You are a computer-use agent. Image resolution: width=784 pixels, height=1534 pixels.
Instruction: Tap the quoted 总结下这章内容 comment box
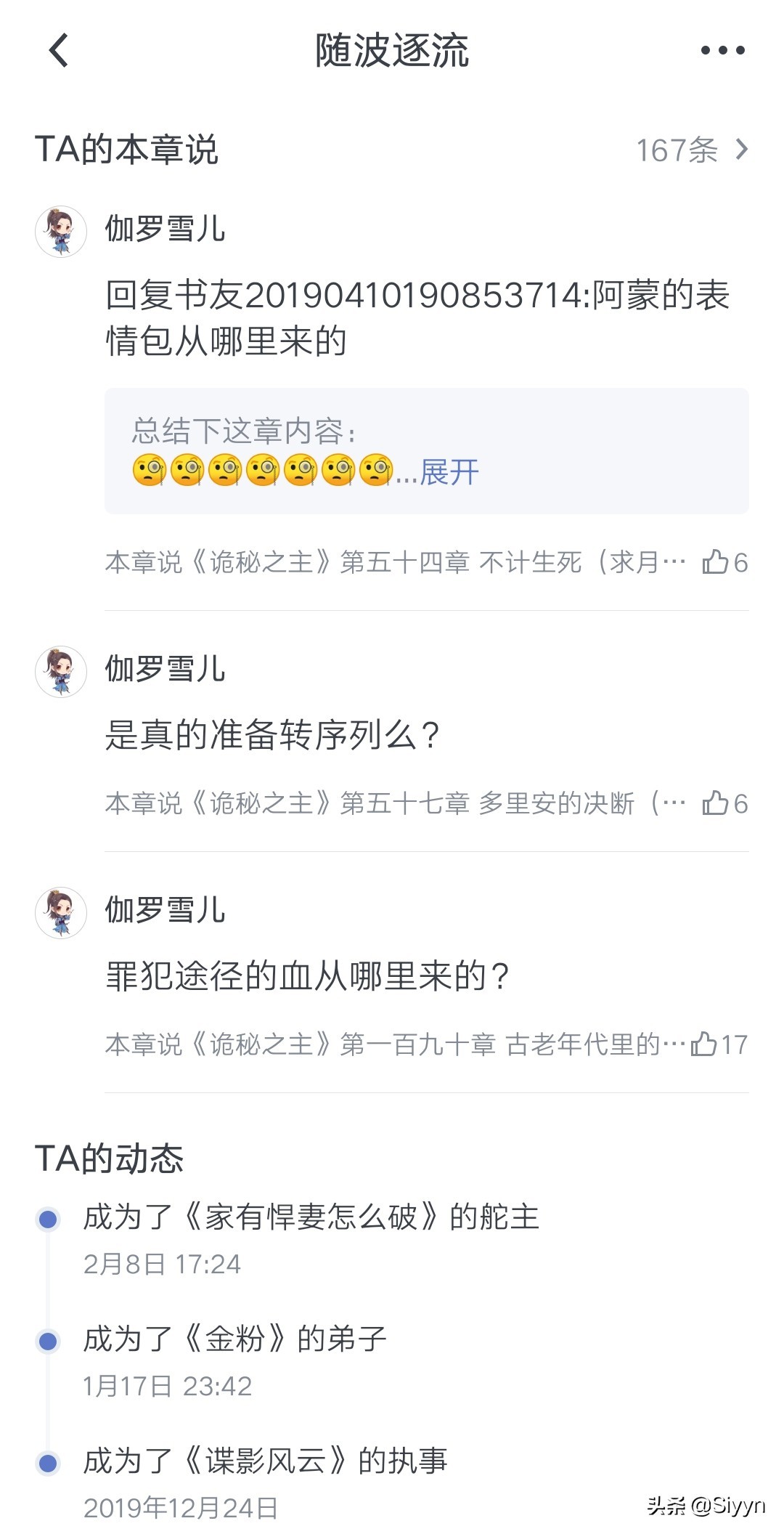[x=426, y=450]
